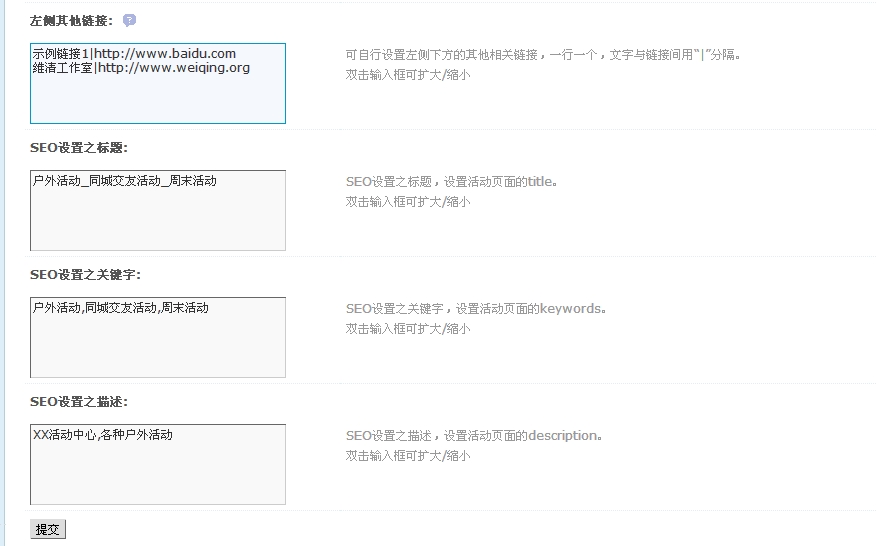Click the title hint mentioning 活动页面的title
This screenshot has width=877, height=546.
[x=451, y=182]
